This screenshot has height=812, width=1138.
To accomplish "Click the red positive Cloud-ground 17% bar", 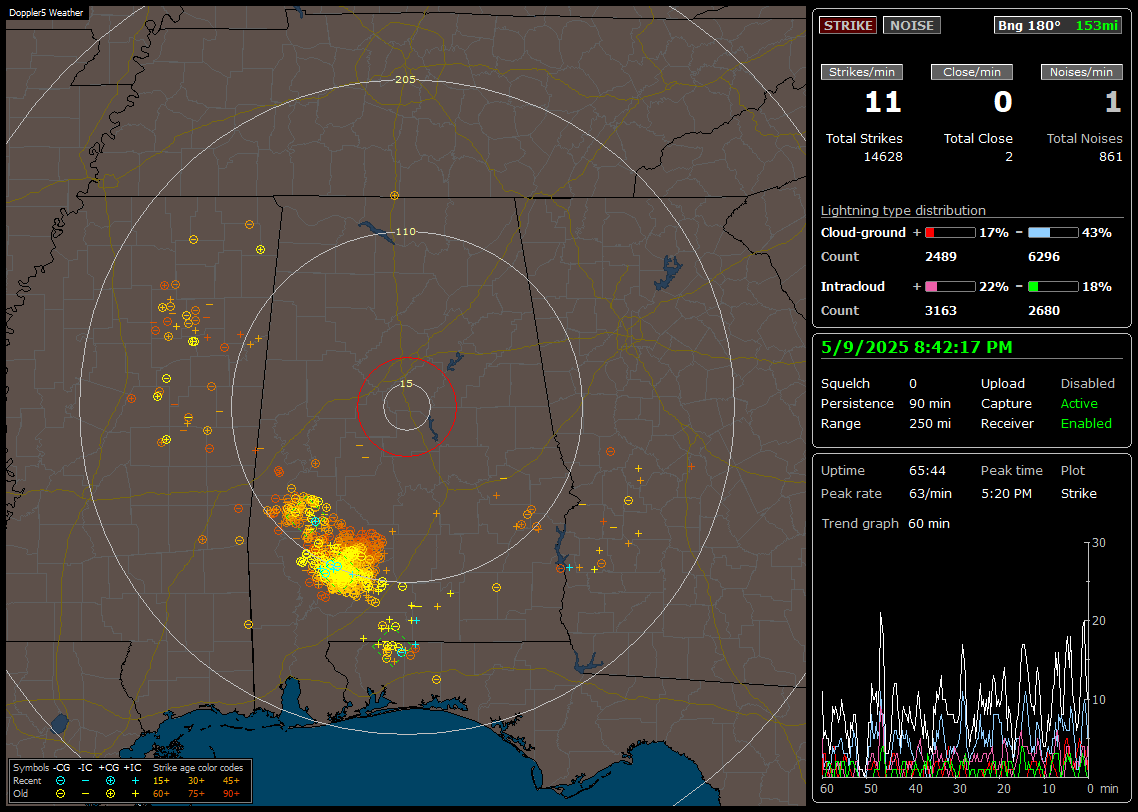I will coord(950,233).
